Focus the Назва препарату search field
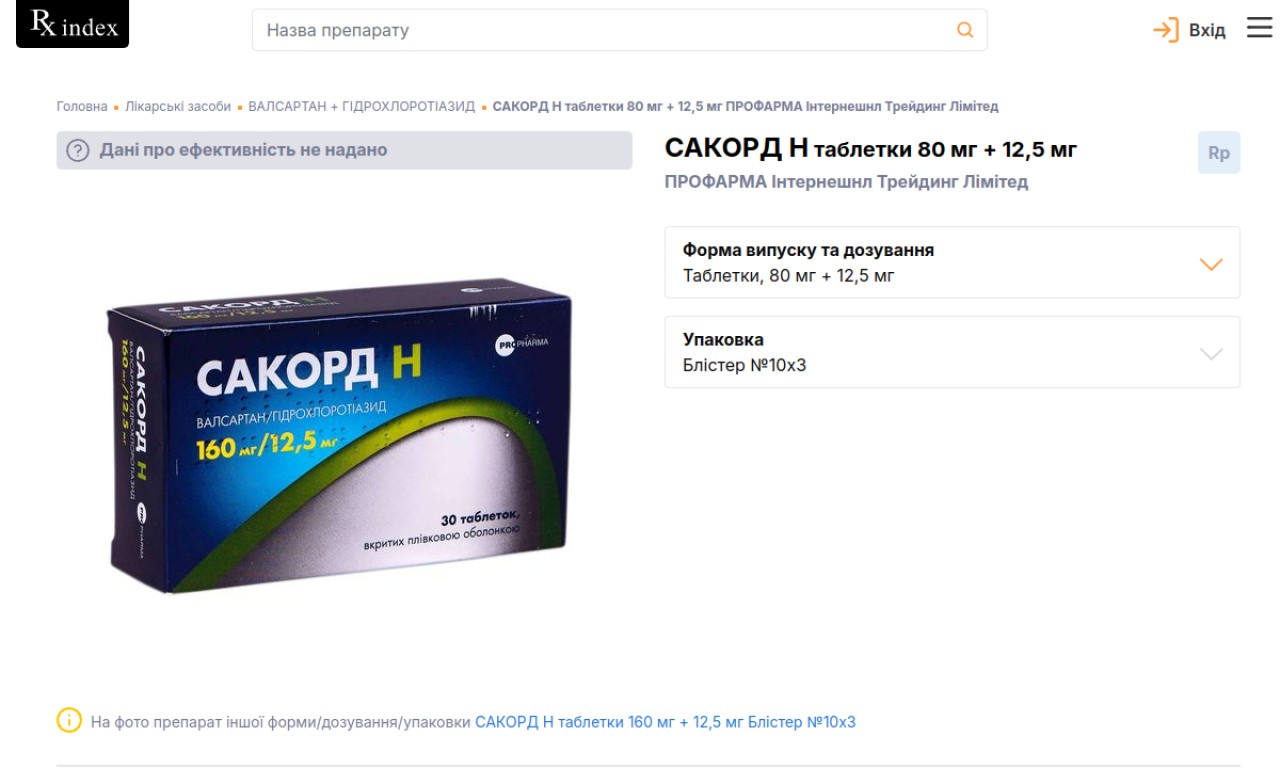Screen dimensions: 1280x768 (x=619, y=30)
